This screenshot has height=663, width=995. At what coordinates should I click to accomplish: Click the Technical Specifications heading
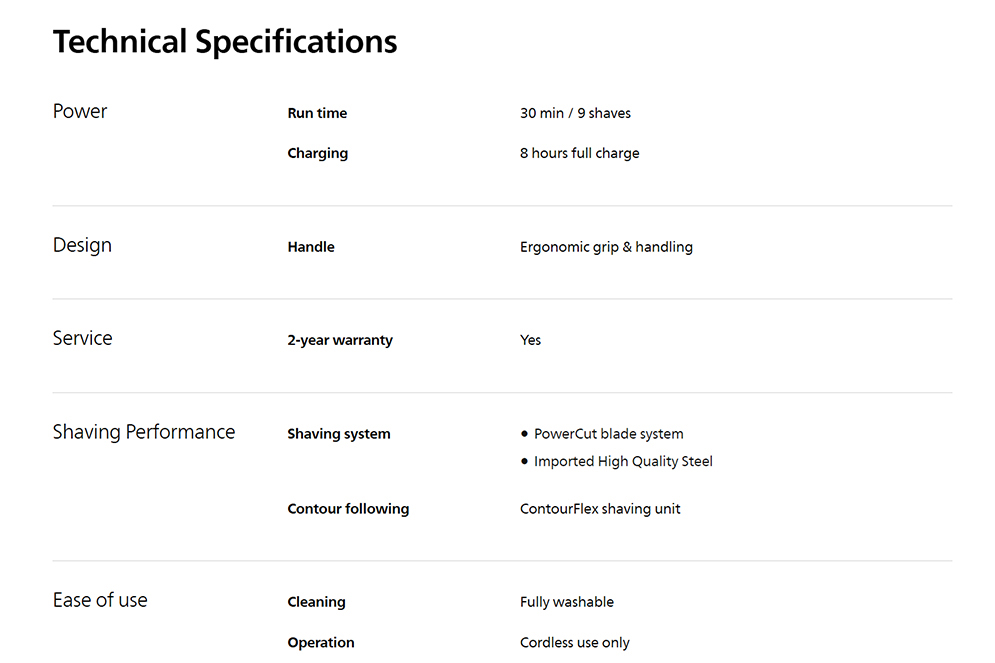click(x=225, y=42)
